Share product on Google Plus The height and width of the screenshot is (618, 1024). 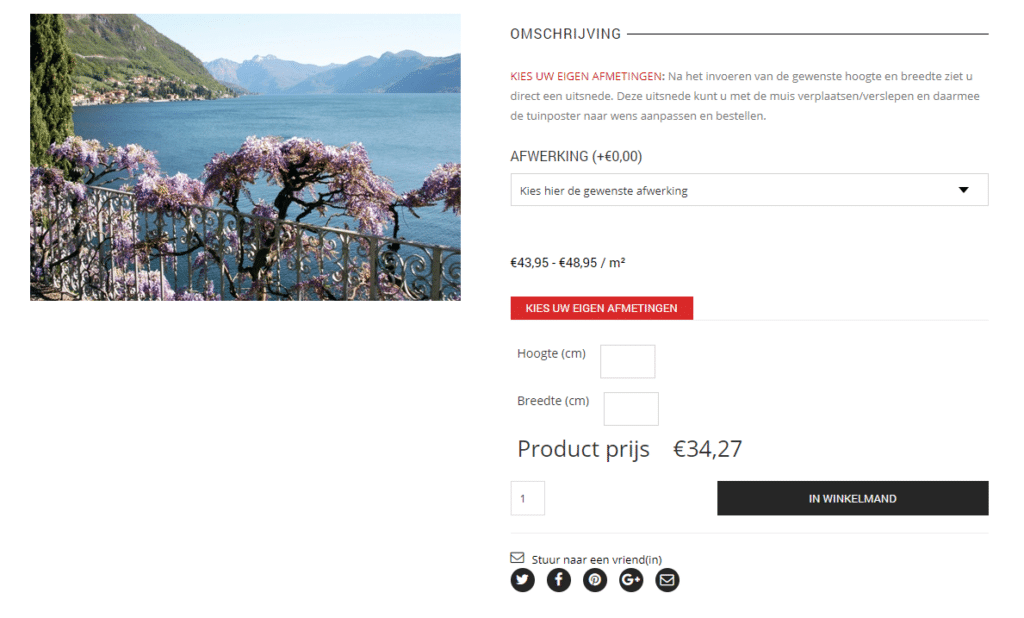(x=631, y=580)
